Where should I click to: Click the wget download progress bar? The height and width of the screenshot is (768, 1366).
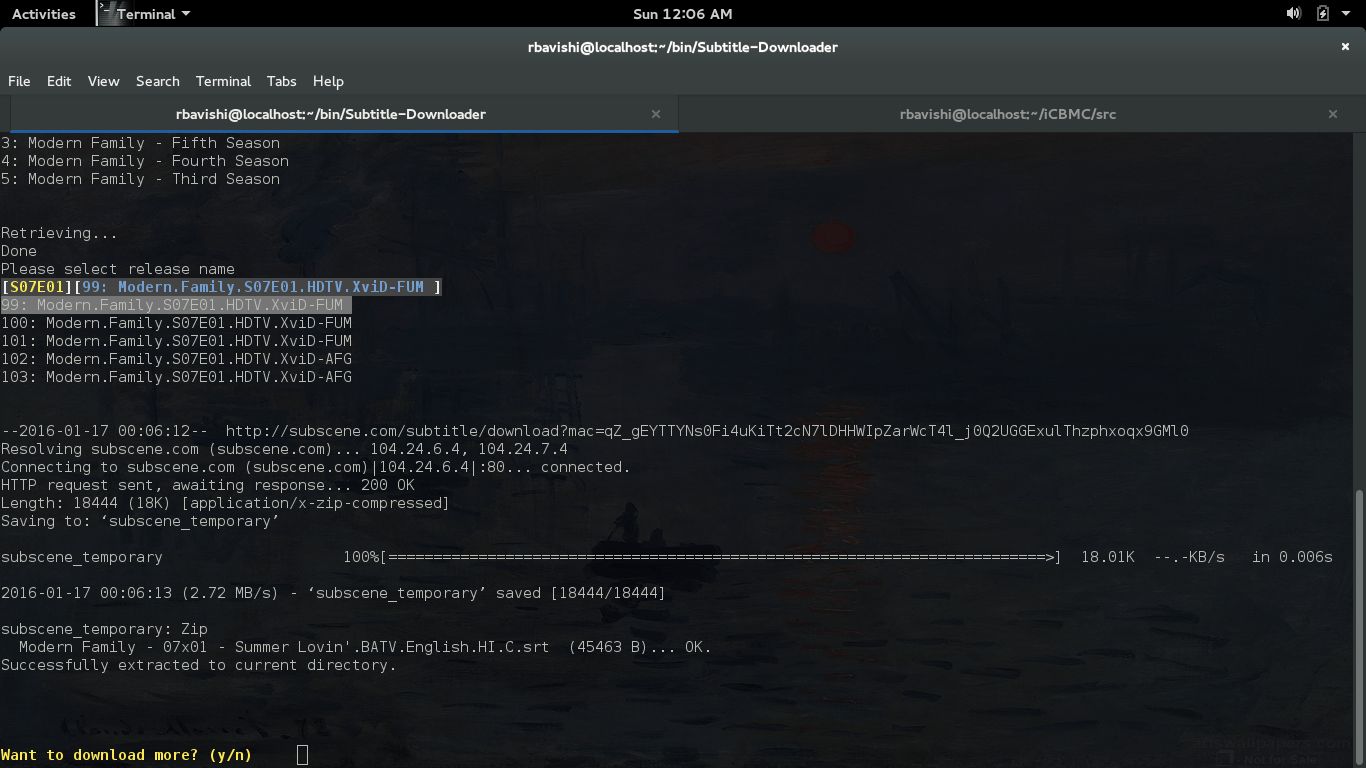[x=720, y=557]
